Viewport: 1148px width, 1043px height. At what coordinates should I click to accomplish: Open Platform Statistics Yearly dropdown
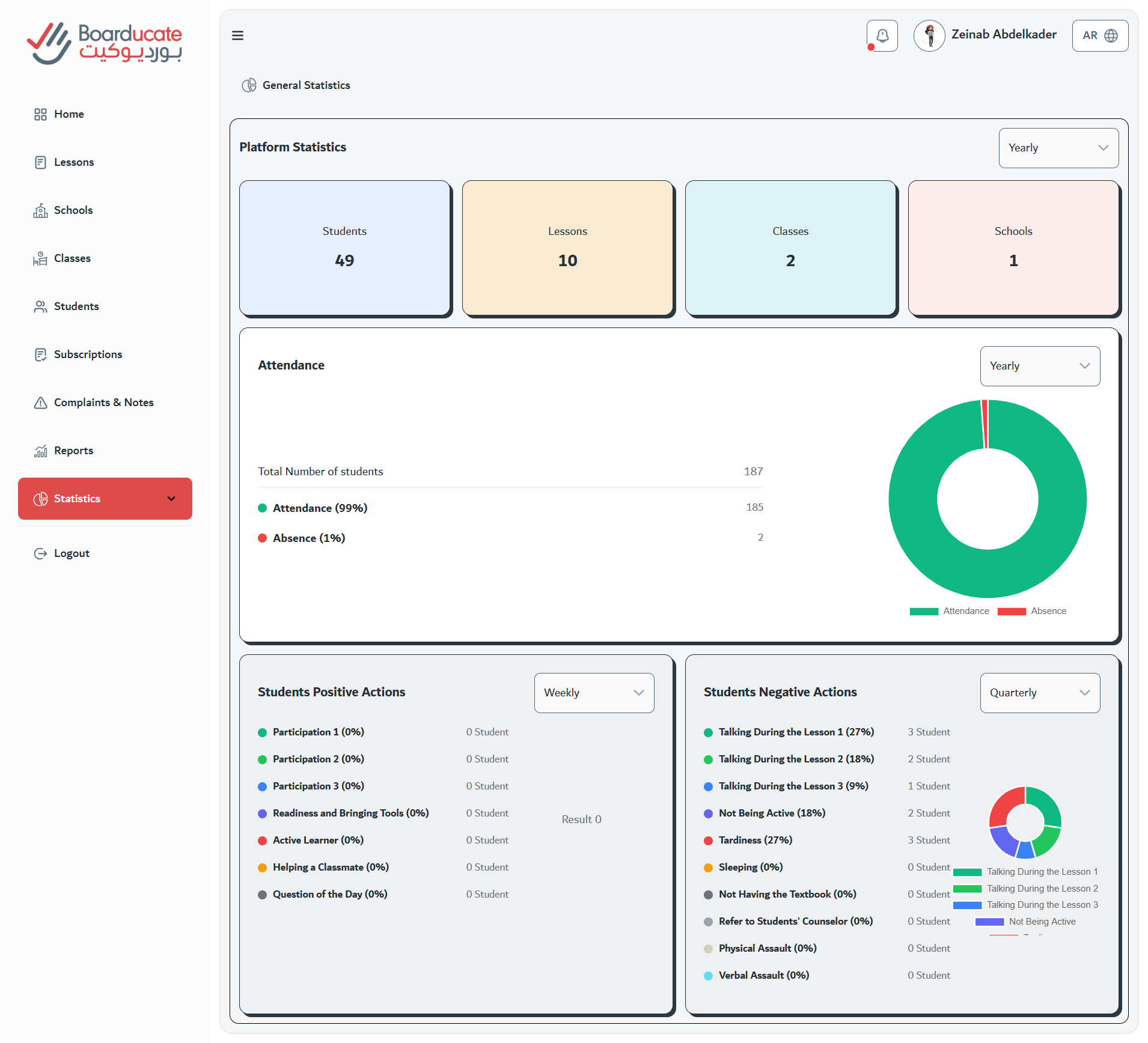tap(1058, 148)
